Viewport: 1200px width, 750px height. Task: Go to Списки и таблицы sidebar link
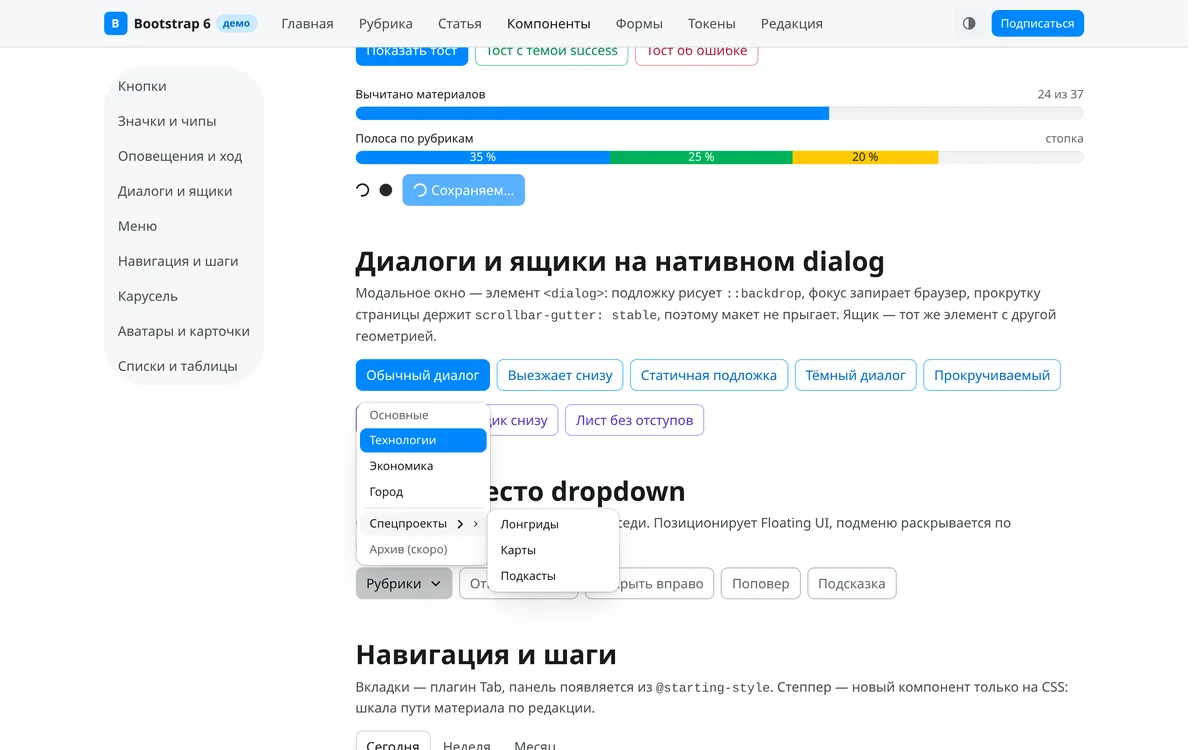pos(184,366)
